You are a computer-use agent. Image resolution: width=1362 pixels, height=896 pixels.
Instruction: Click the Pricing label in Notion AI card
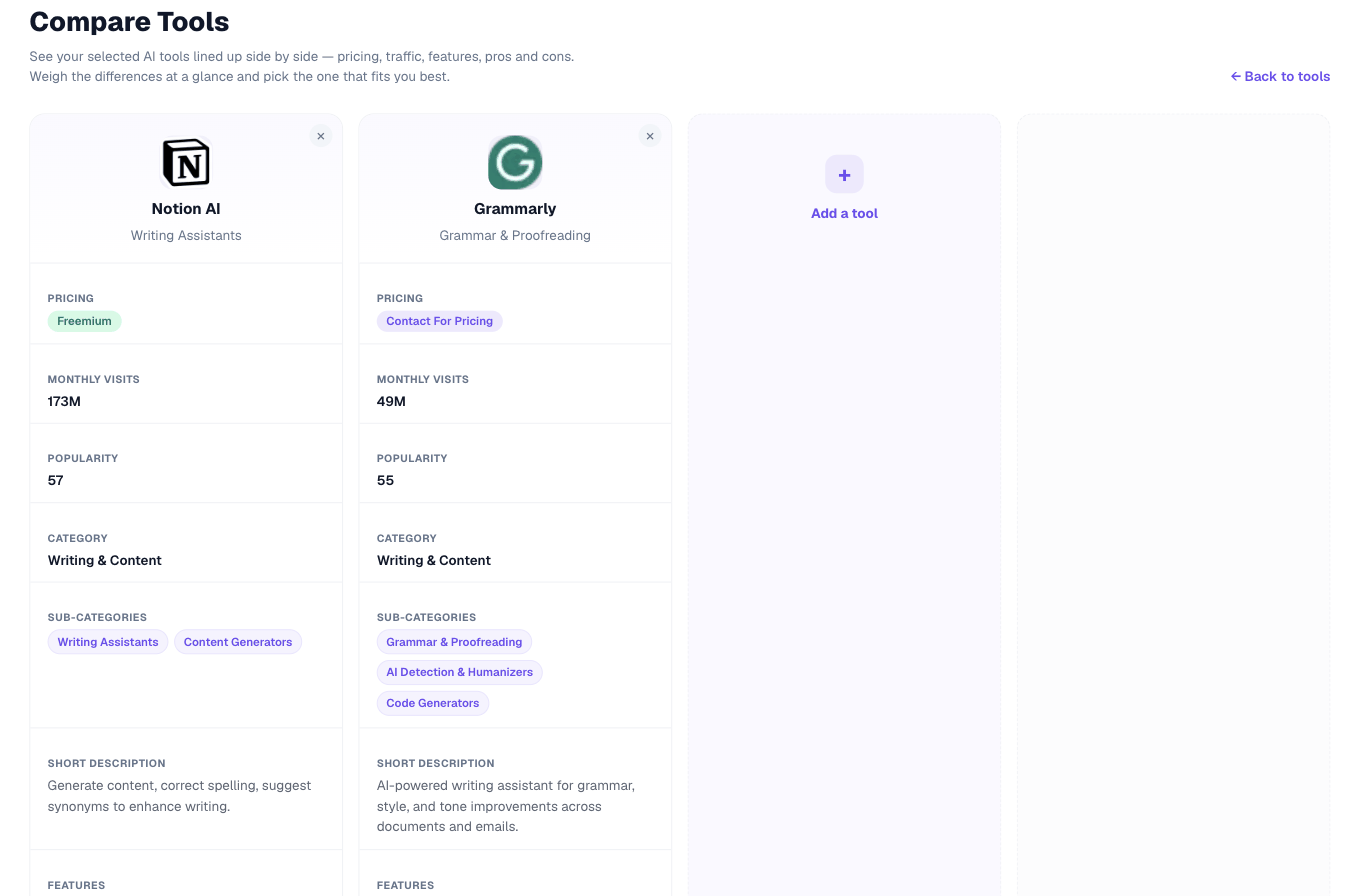71,298
